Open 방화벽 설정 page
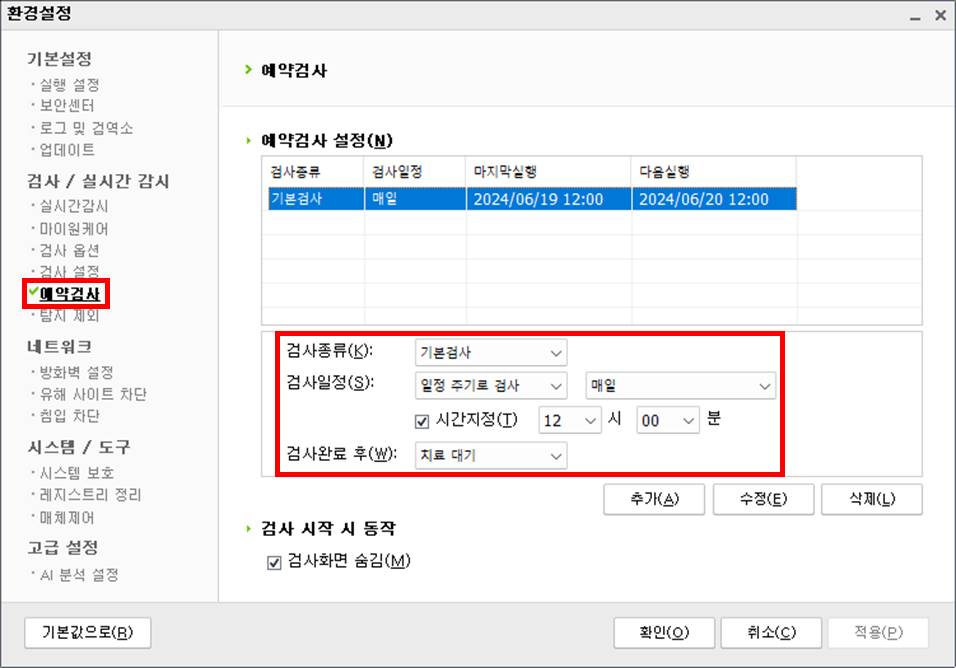956x668 pixels. (76, 372)
